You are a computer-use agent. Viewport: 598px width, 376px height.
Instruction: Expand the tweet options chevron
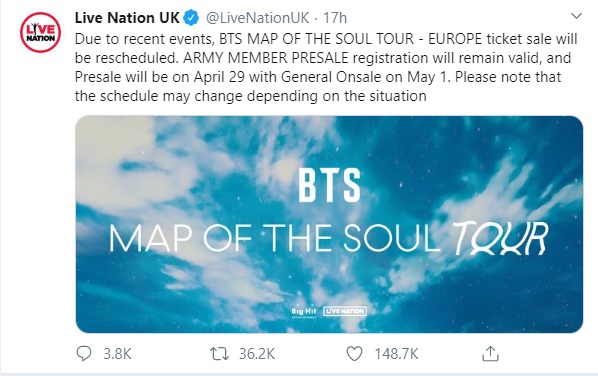click(x=576, y=16)
